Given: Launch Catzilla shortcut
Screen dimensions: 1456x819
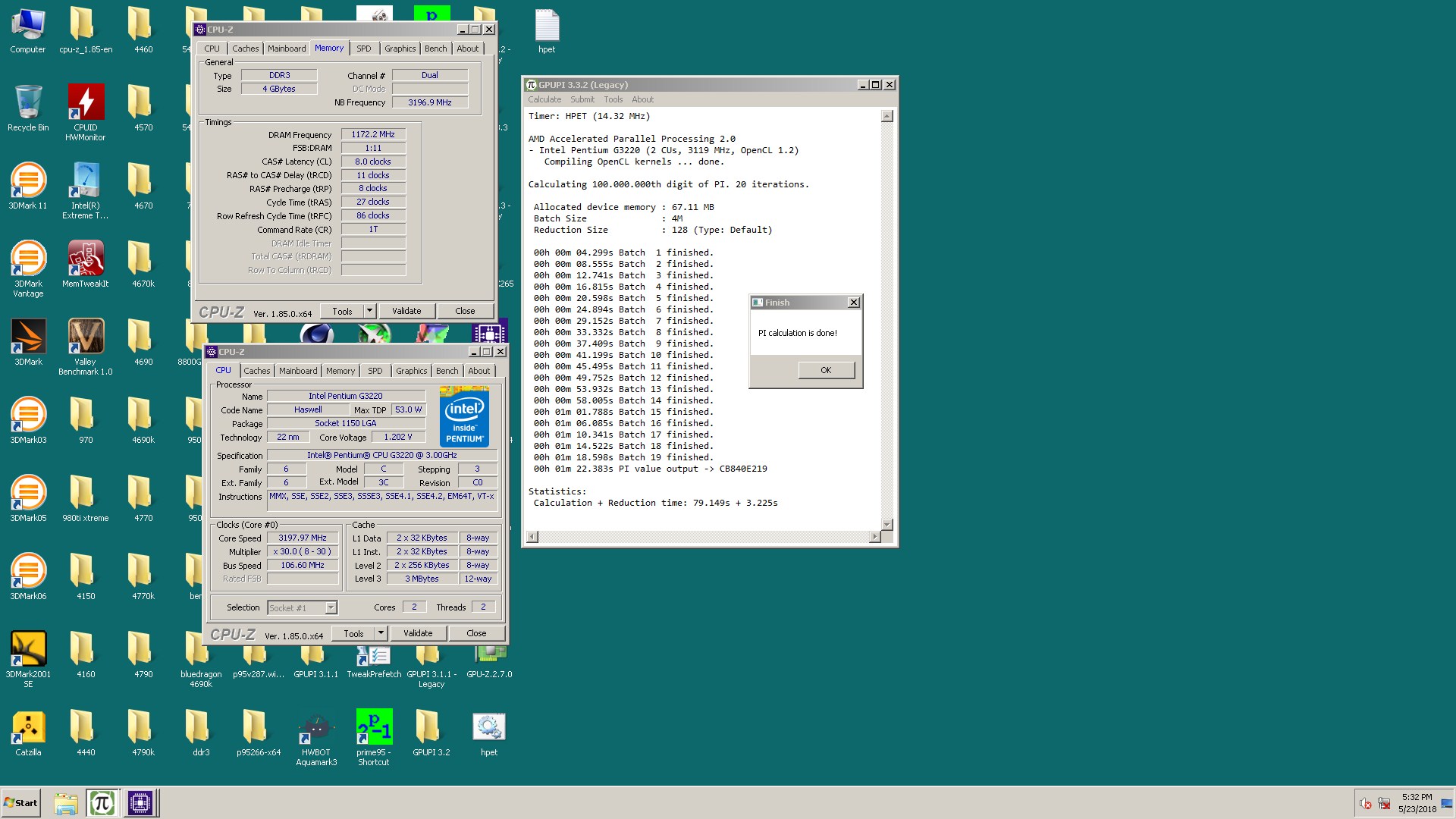Looking at the screenshot, I should pos(28,733).
